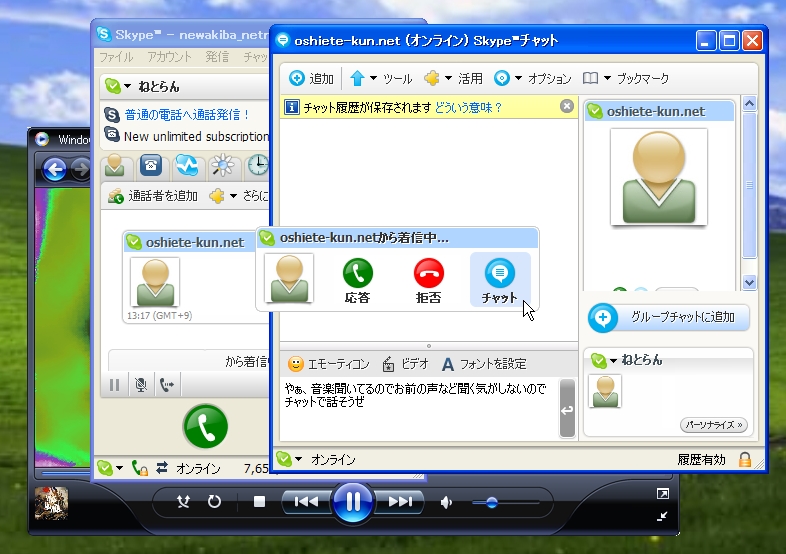Click inside the chat message text box
This screenshot has width=786, height=554.
(x=419, y=409)
